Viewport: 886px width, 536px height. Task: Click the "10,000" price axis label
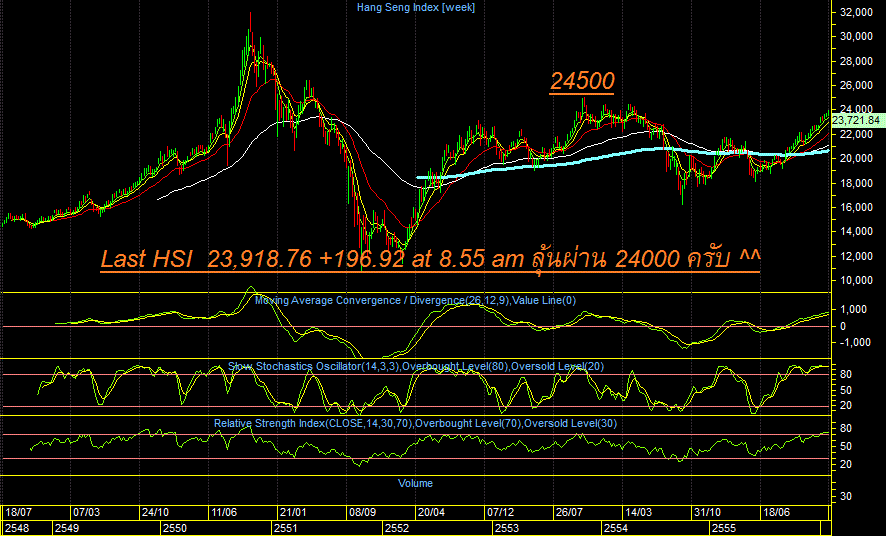857,280
